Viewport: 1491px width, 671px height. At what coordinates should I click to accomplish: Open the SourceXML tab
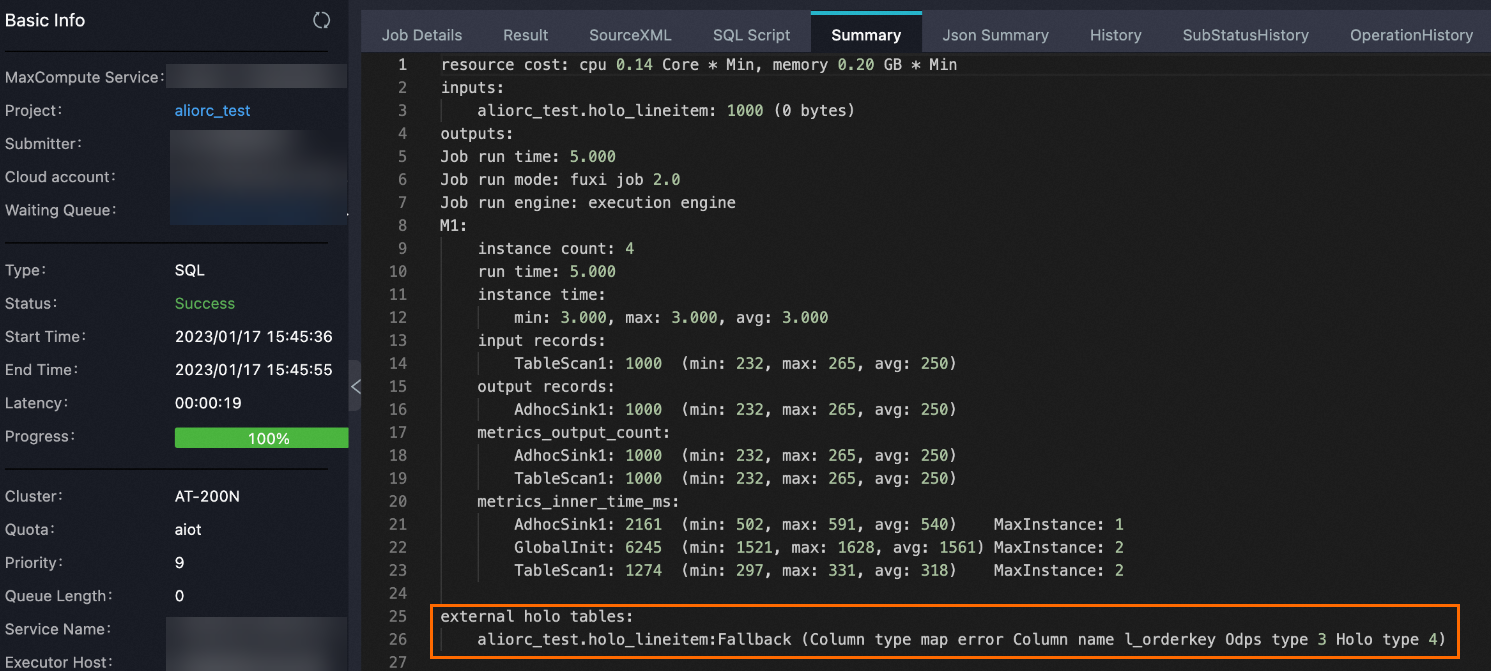pos(630,35)
